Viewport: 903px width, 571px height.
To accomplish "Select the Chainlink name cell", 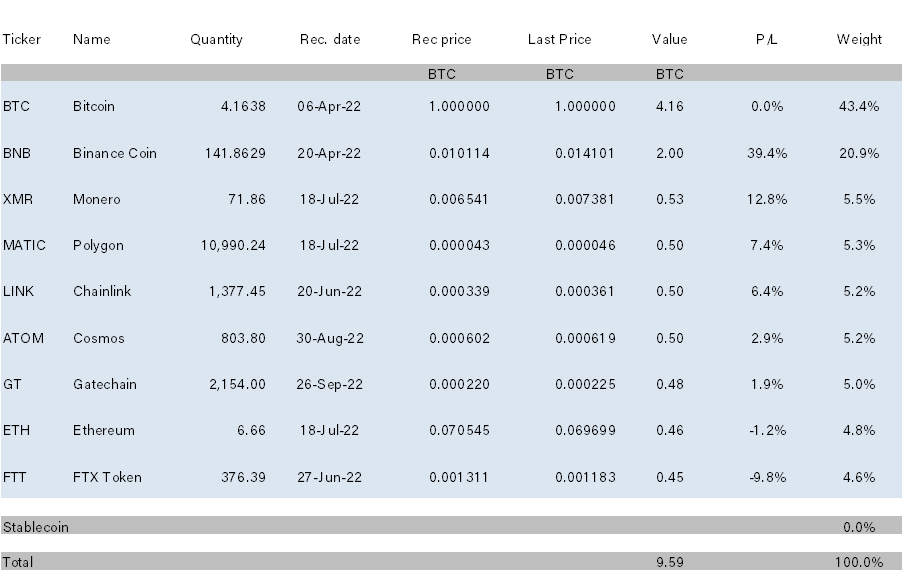I will (x=102, y=291).
